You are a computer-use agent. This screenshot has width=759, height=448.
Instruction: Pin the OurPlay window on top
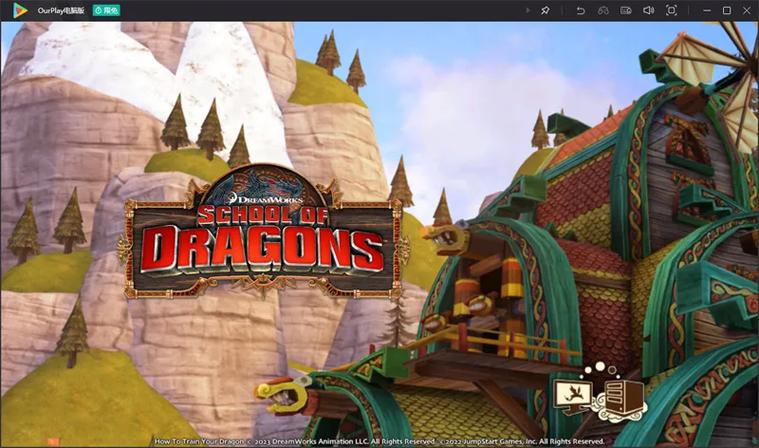545,10
